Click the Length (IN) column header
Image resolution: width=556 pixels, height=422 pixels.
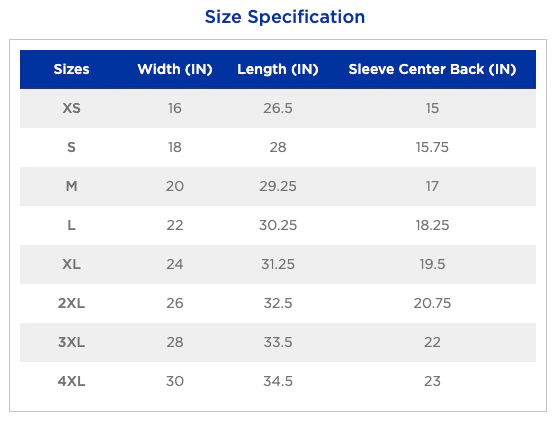(278, 70)
